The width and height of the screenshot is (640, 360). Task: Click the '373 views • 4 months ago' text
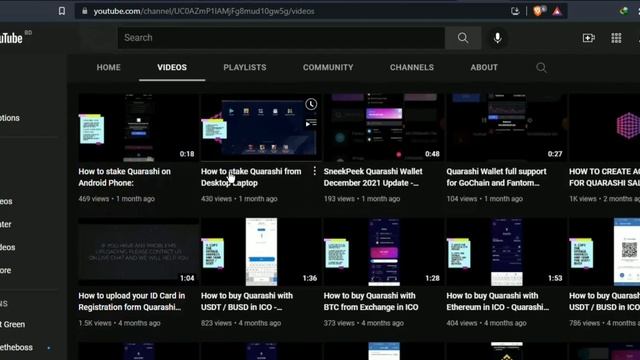(x=364, y=323)
